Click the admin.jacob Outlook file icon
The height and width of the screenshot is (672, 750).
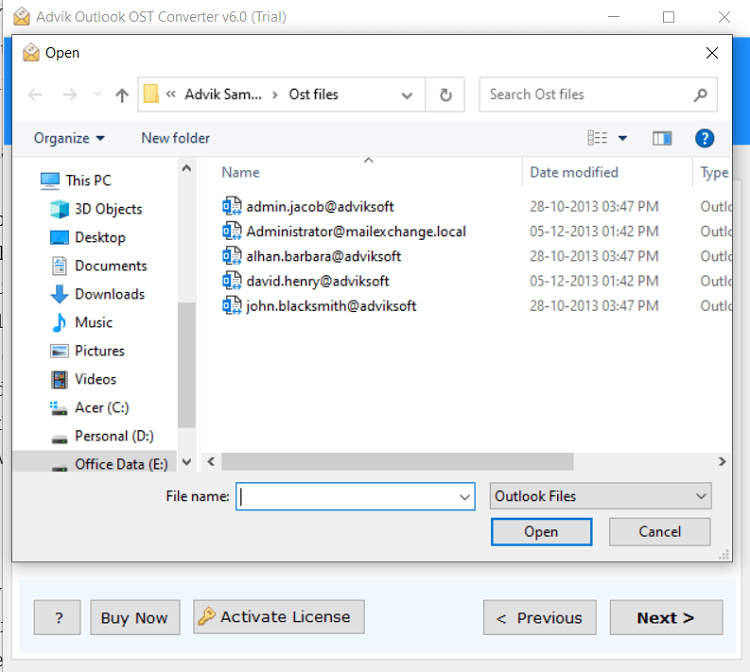pos(232,207)
